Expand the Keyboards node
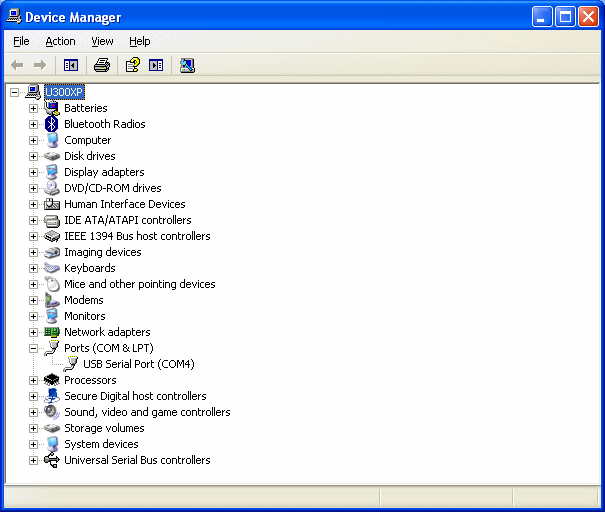 click(x=33, y=268)
